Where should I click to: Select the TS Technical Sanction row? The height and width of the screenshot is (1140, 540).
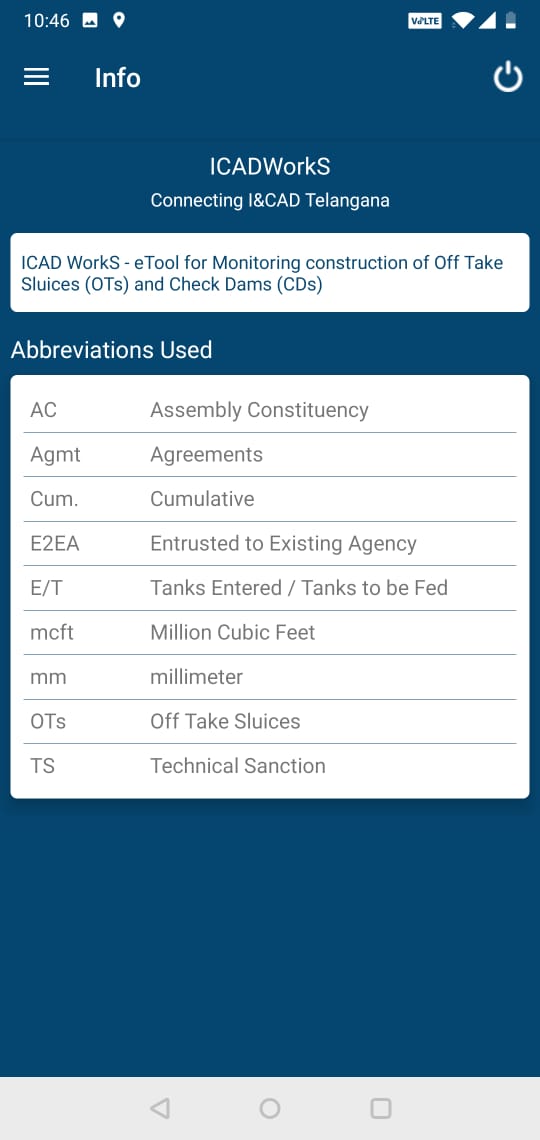click(270, 766)
